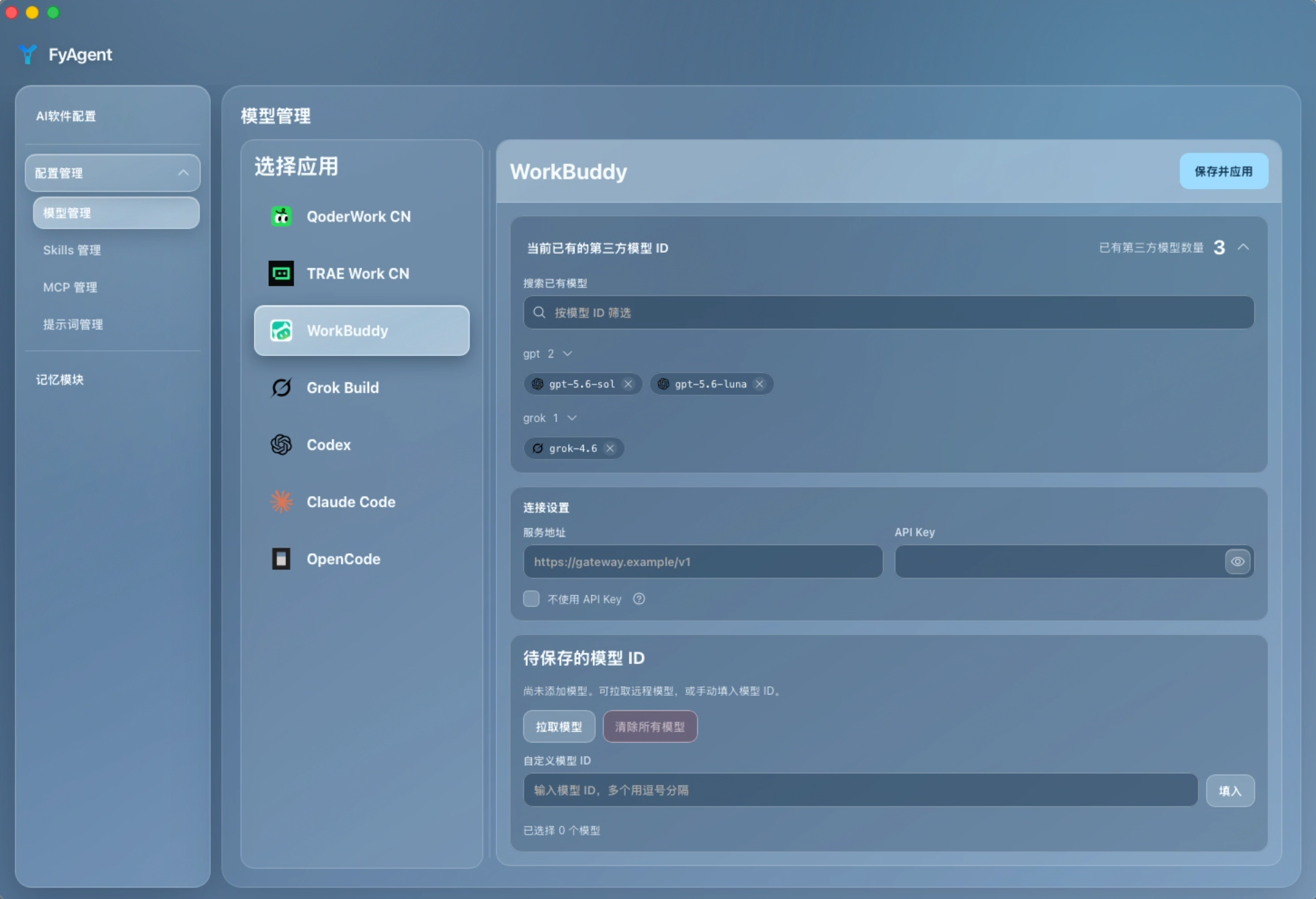The image size is (1316, 899).
Task: Click the search magnifier icon in model filter
Action: pos(539,313)
